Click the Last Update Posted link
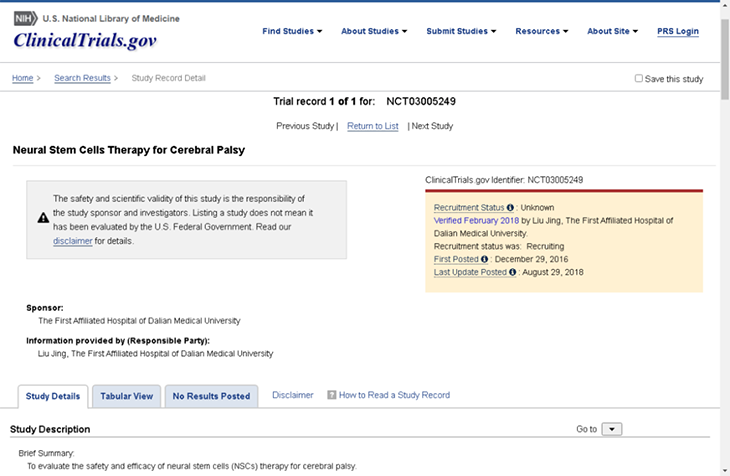730x476 pixels. tap(470, 272)
